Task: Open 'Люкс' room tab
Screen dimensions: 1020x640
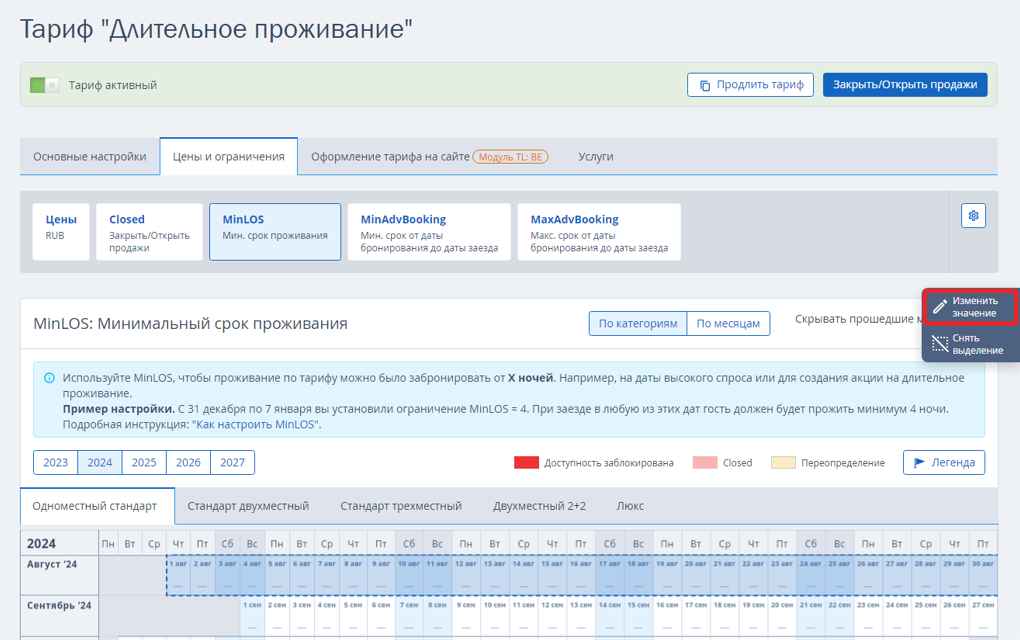Action: (x=630, y=506)
